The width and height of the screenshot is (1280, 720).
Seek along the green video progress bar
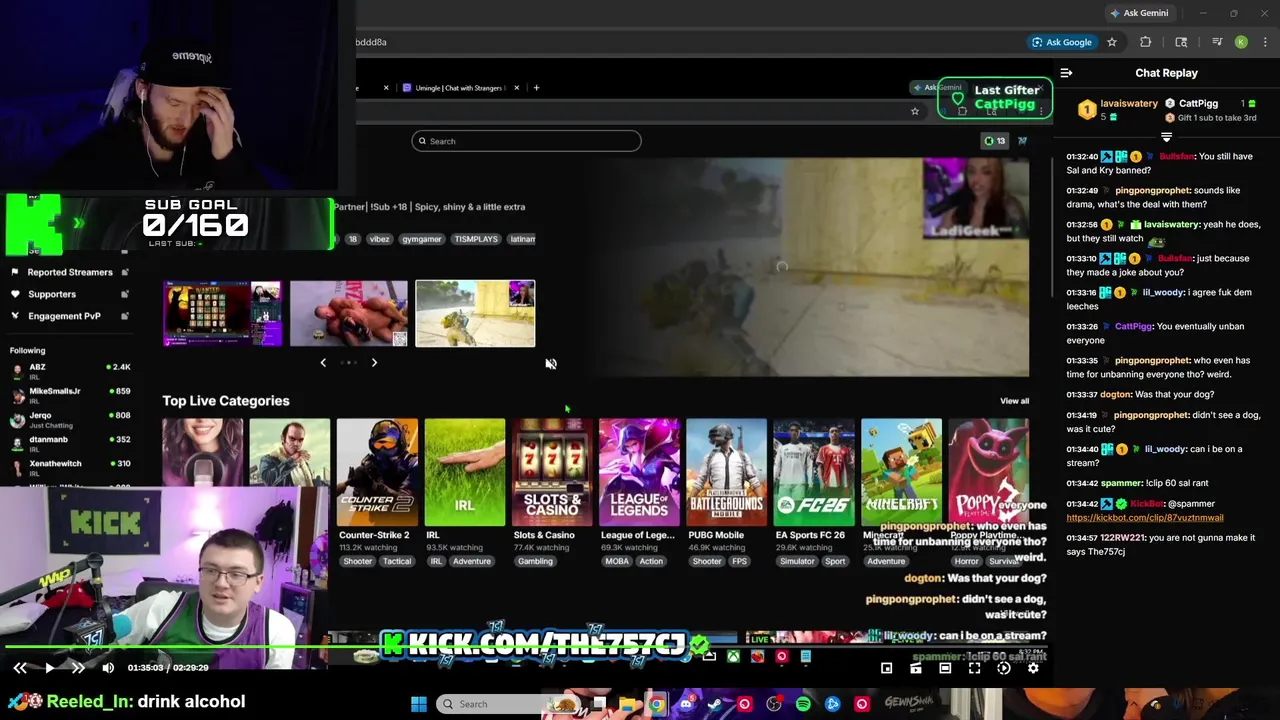pyautogui.click(x=525, y=648)
